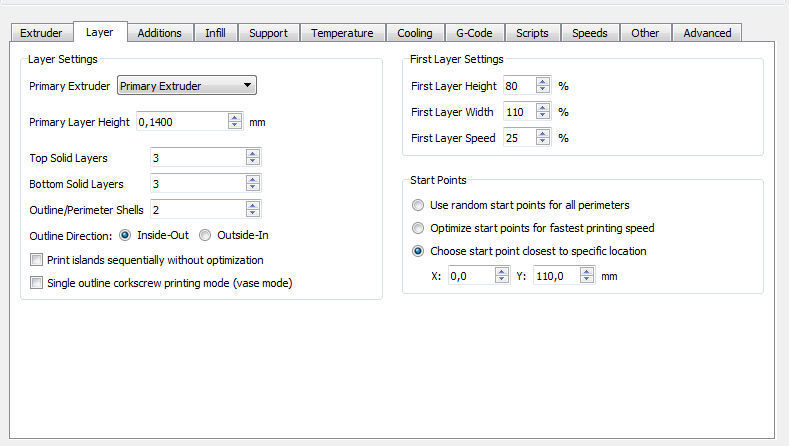Switch to the Infill tab
Viewport: 789px width, 446px height.
pyautogui.click(x=215, y=33)
